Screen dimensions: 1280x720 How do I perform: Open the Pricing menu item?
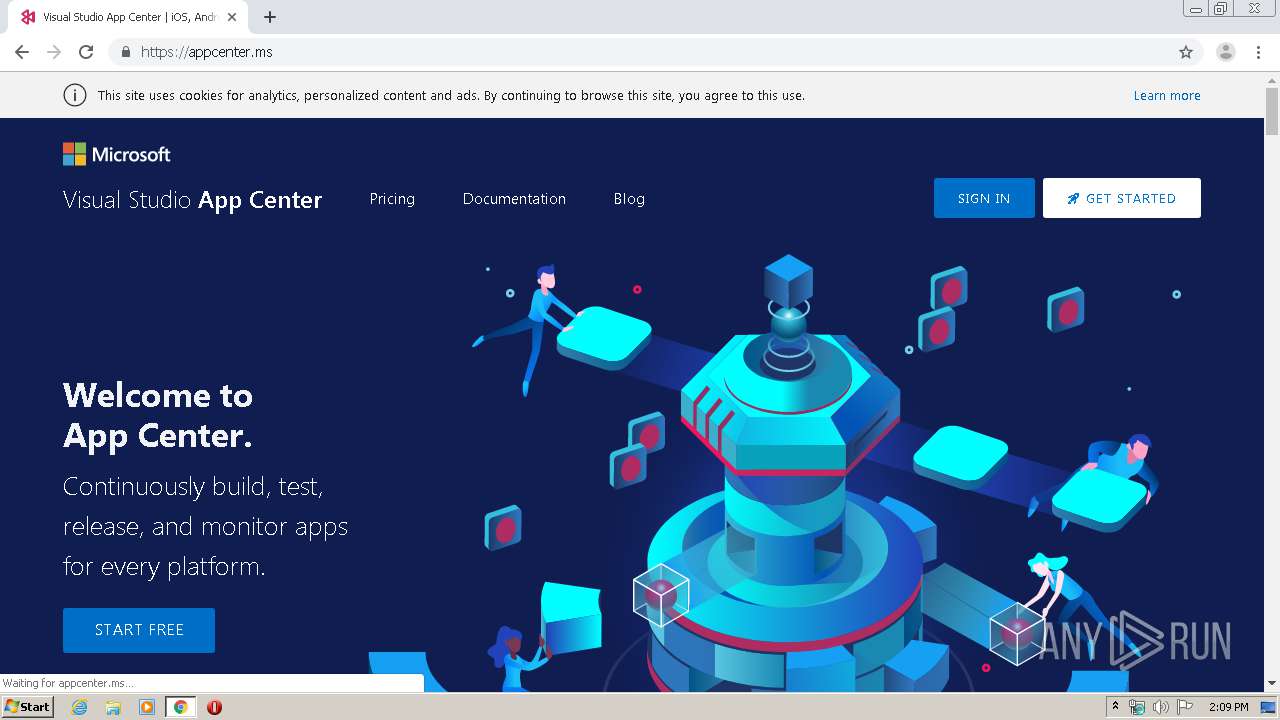coord(392,199)
